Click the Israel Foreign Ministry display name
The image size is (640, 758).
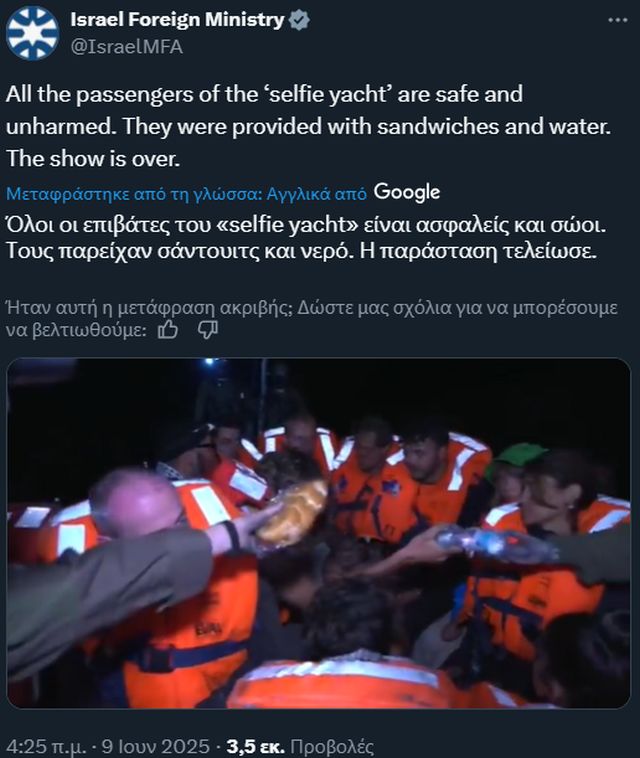pos(177,20)
